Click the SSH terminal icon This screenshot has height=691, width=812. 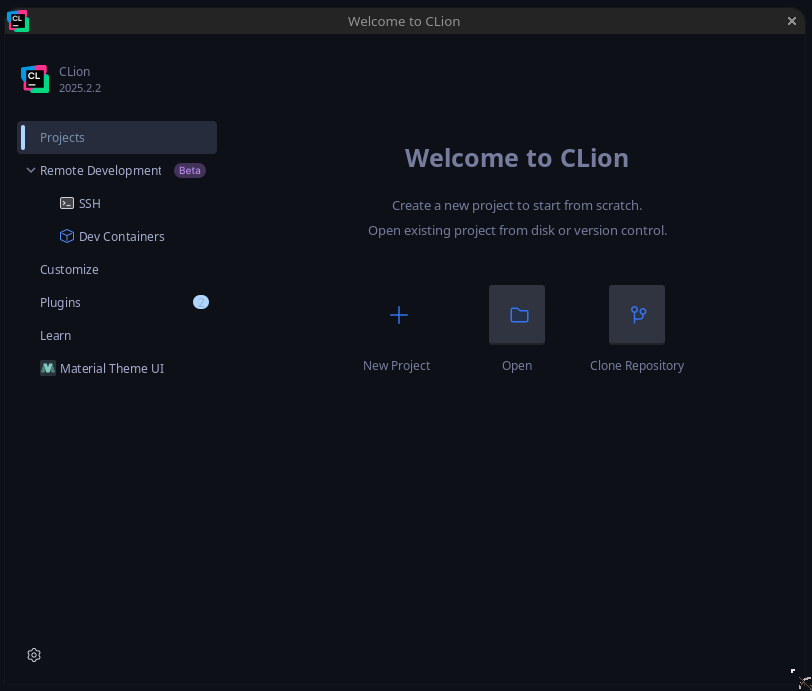pyautogui.click(x=67, y=203)
